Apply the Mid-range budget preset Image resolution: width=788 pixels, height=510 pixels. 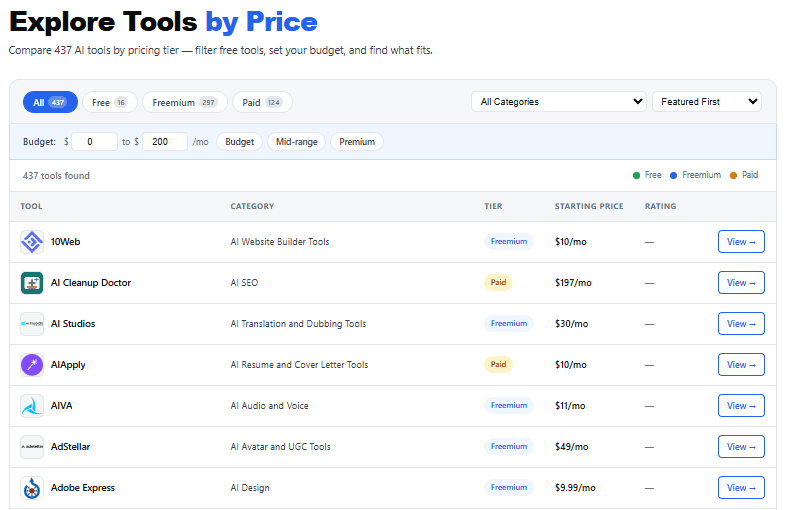click(x=297, y=142)
